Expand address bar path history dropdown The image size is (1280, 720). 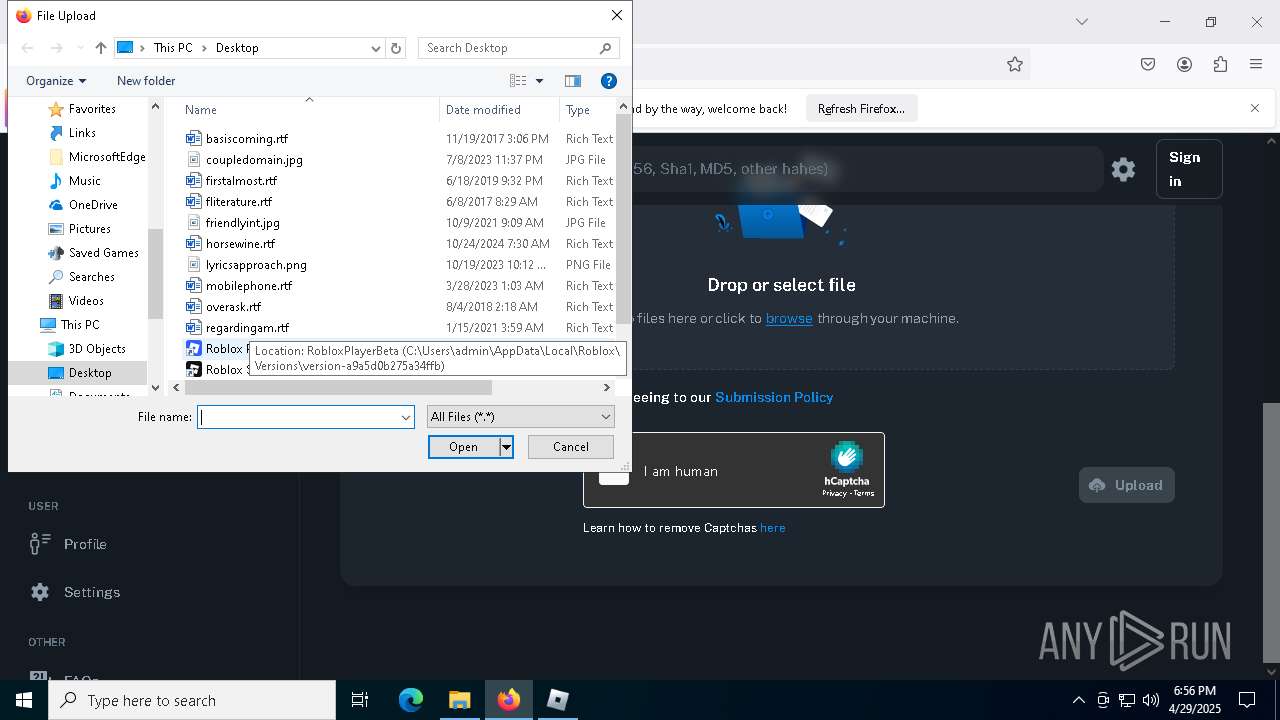[376, 48]
